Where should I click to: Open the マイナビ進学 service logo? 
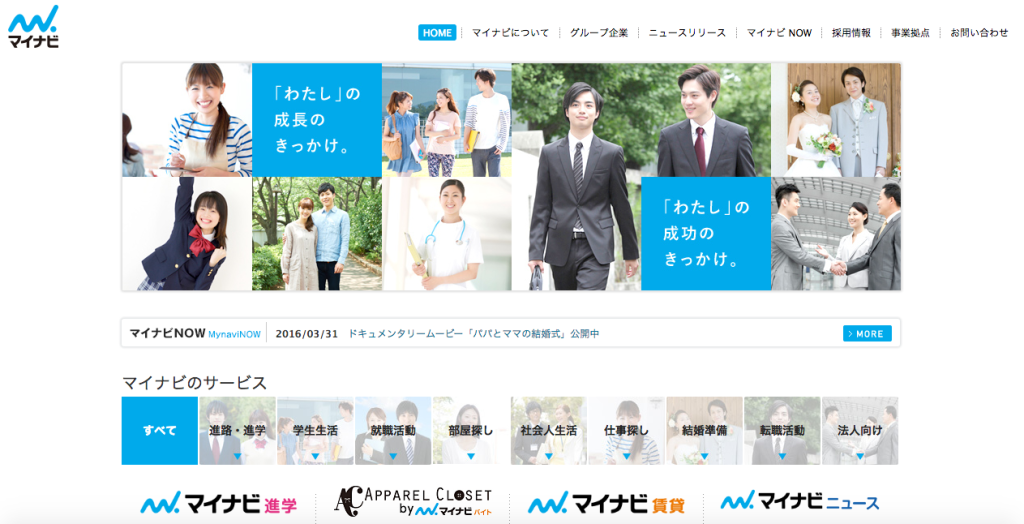(218, 503)
